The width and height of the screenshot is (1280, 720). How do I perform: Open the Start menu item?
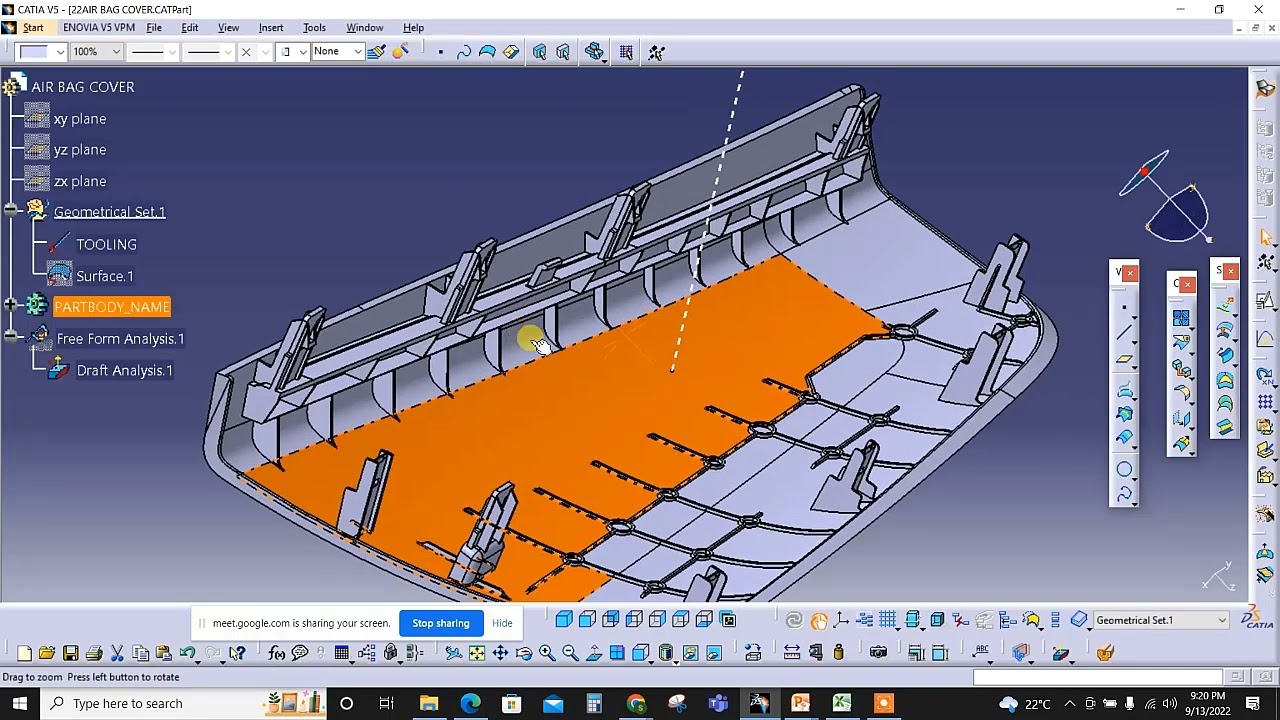point(33,27)
